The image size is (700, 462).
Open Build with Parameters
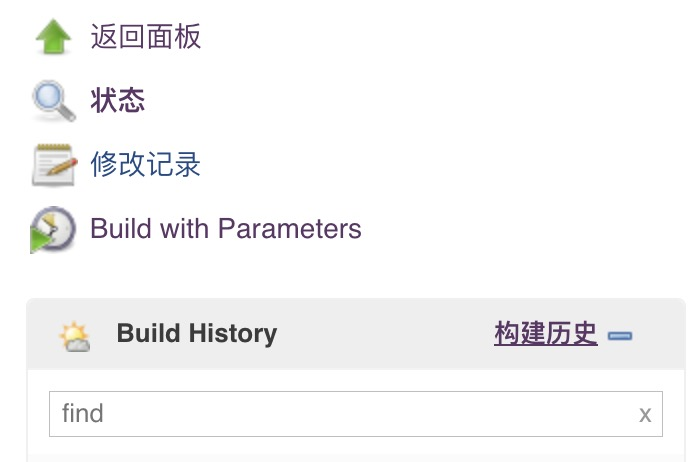click(x=226, y=229)
